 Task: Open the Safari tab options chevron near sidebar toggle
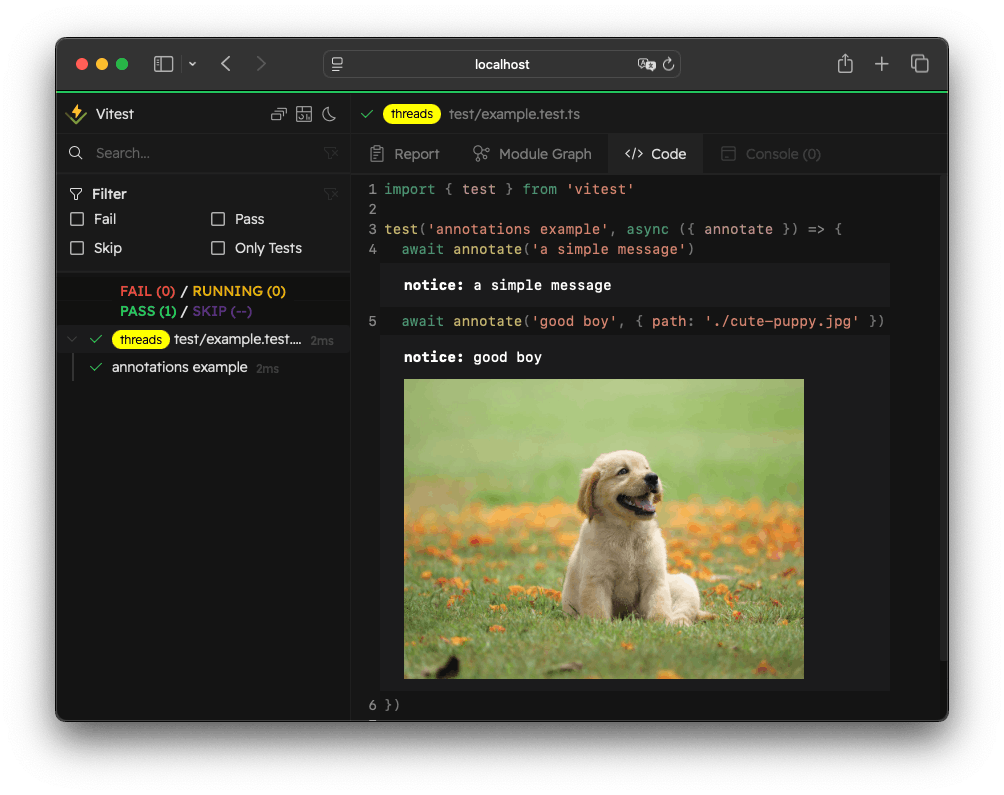point(191,63)
